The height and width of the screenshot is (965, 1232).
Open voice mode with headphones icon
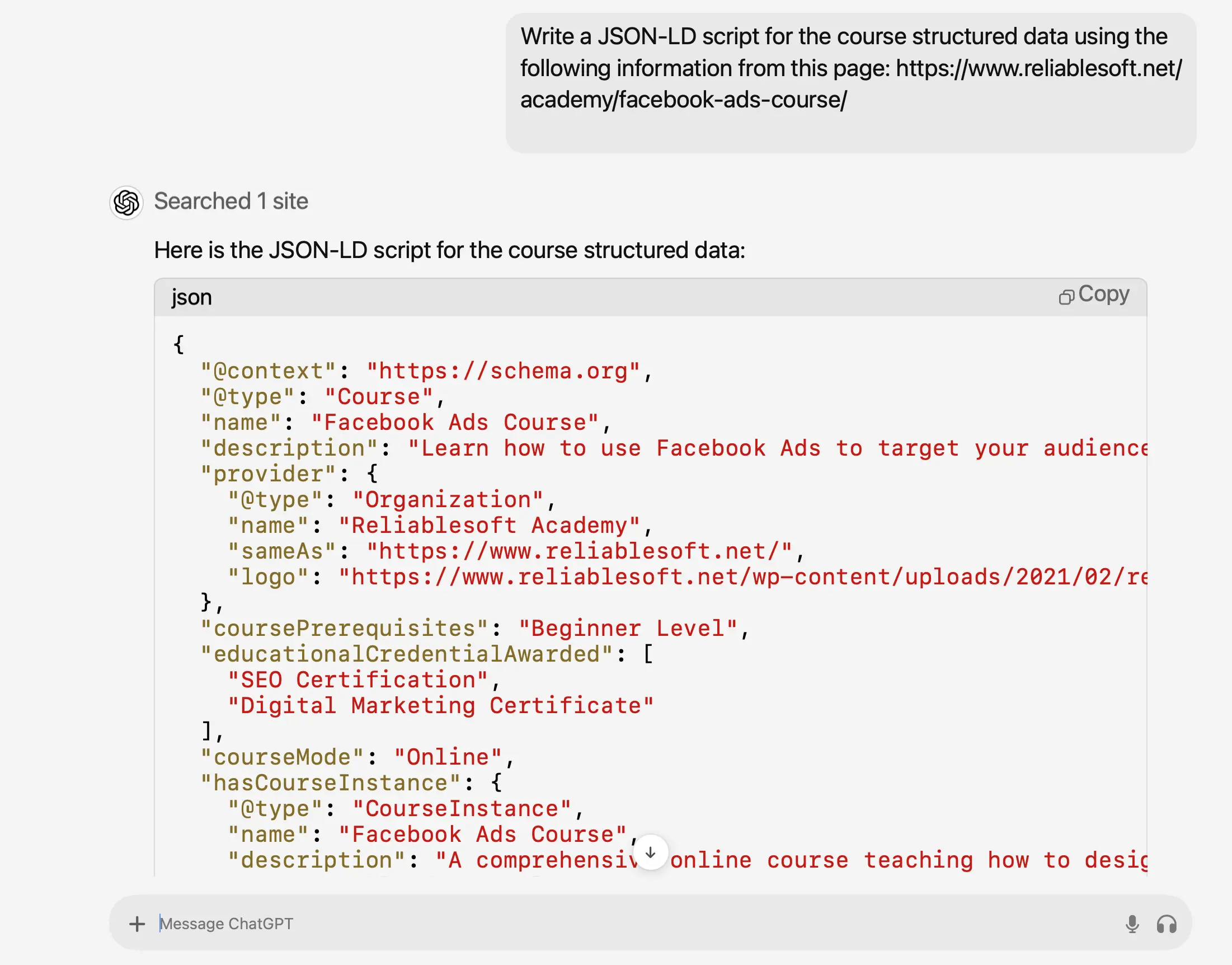(1166, 924)
